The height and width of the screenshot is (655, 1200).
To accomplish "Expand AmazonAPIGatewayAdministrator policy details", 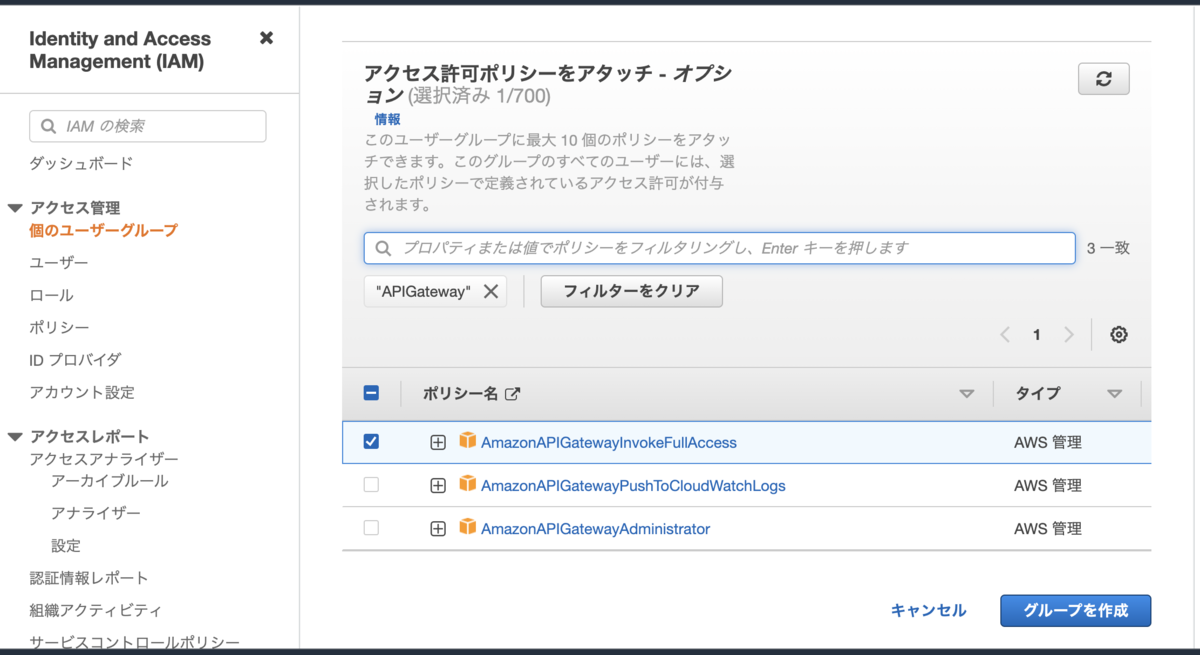I will (438, 529).
